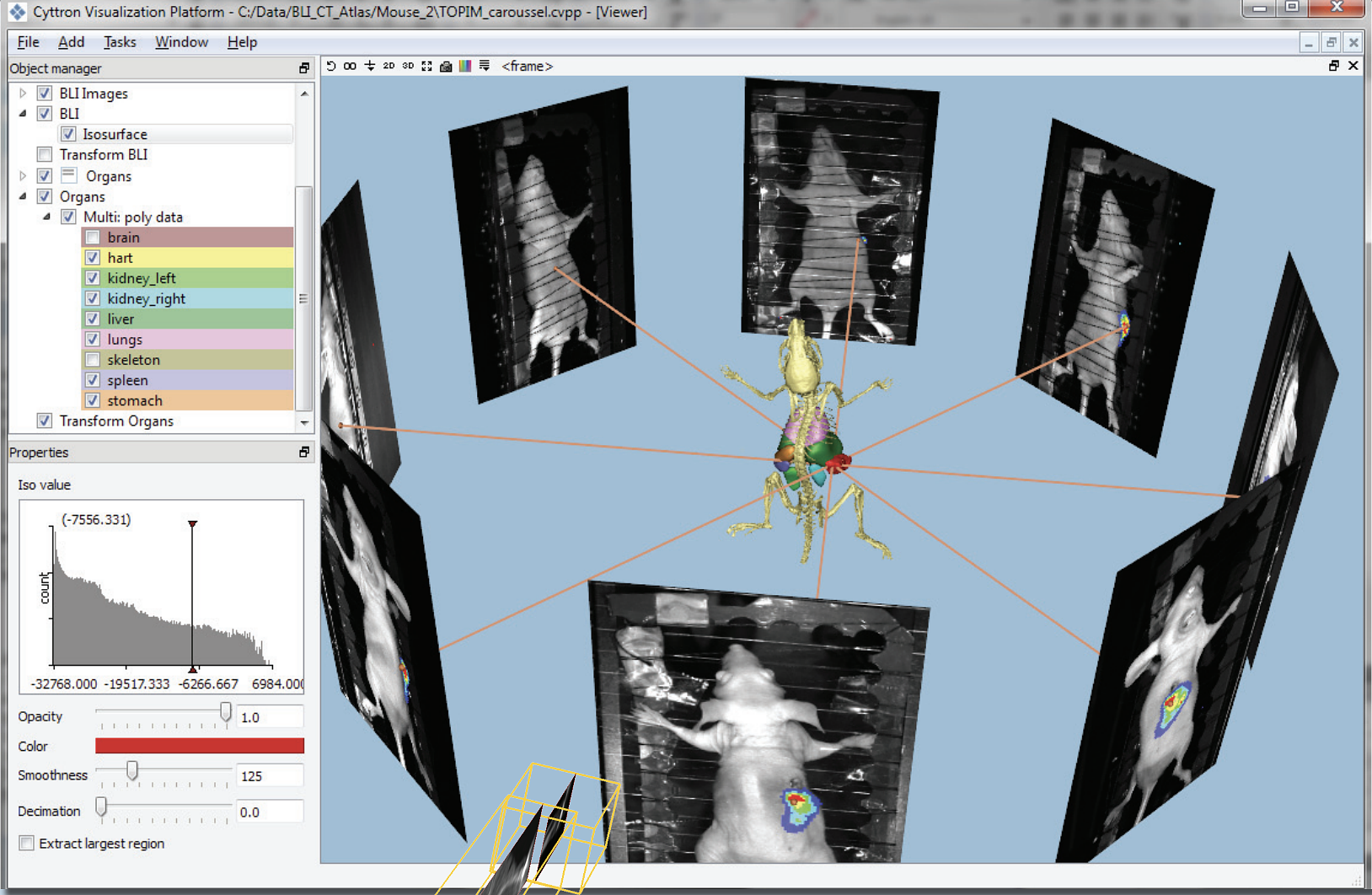
Task: Select the 3D view mode icon
Action: point(408,66)
